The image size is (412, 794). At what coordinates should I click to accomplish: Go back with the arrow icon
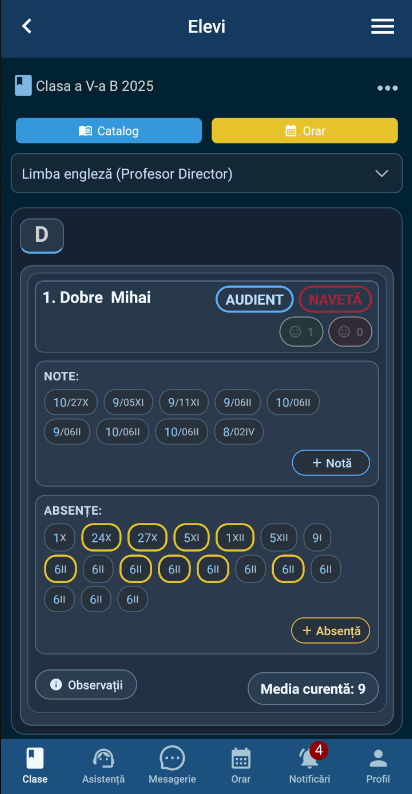click(26, 26)
